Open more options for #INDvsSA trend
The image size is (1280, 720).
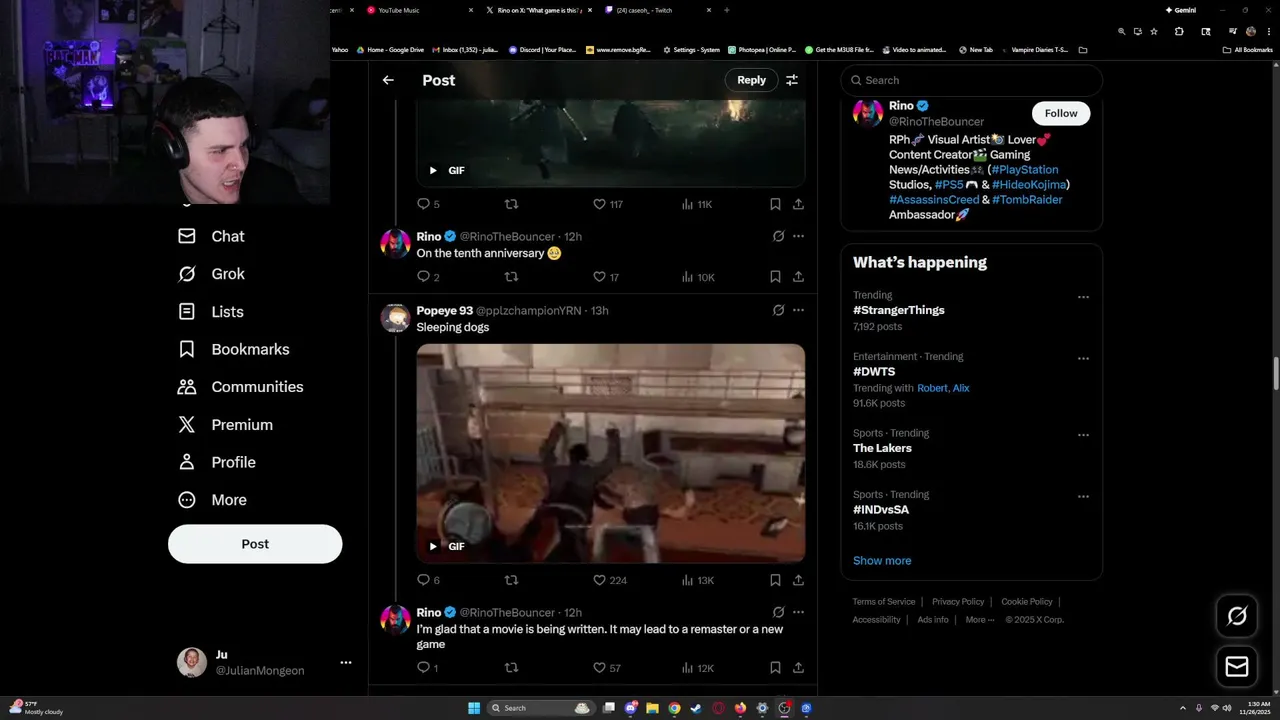pos(1083,496)
